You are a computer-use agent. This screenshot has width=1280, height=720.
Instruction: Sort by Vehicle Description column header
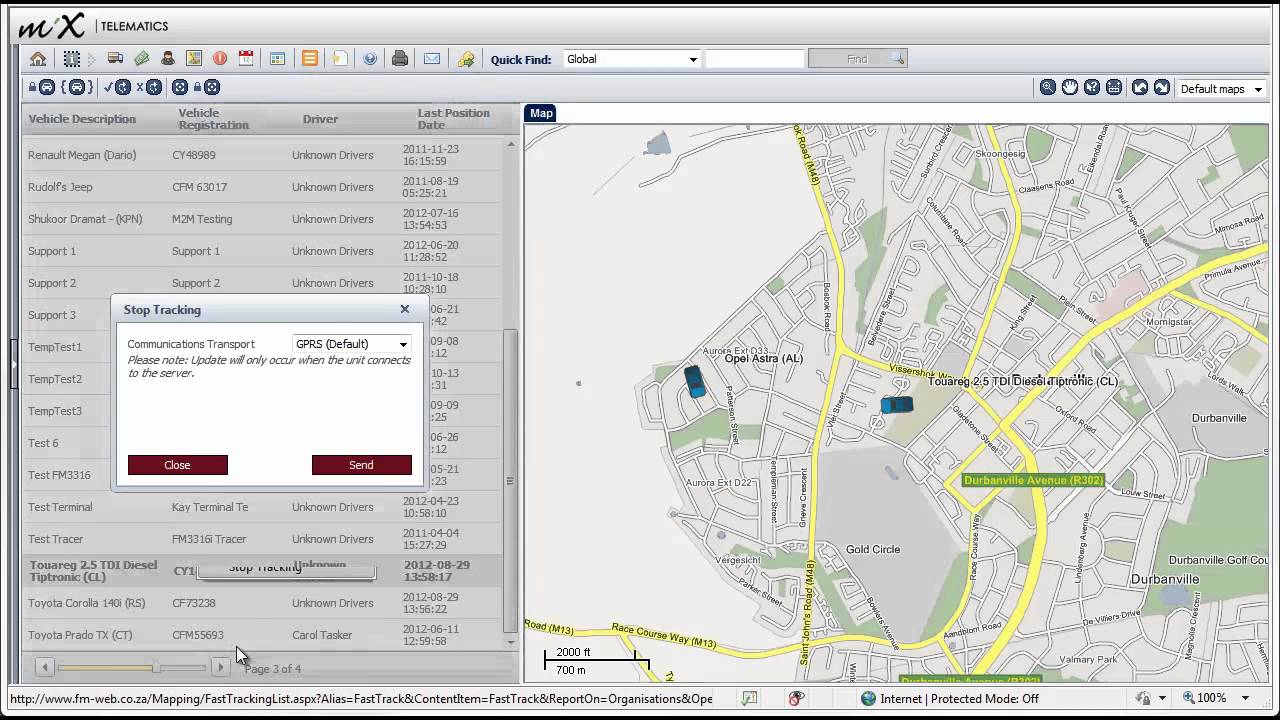[x=82, y=119]
